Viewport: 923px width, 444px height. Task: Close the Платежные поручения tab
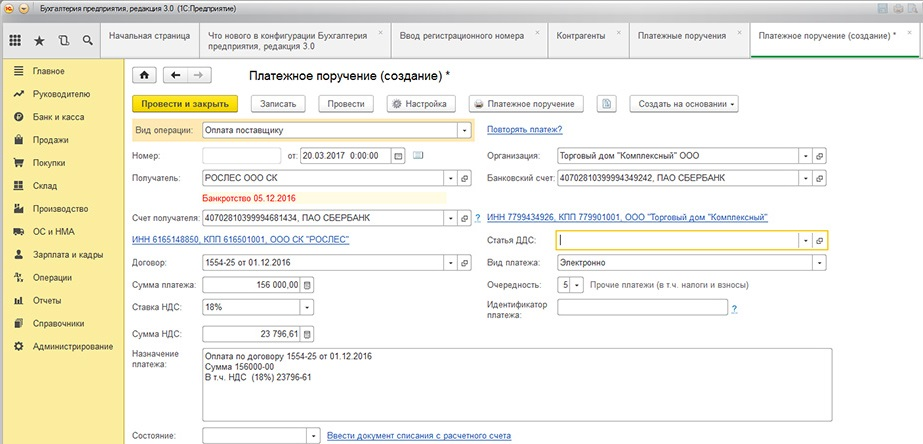tap(740, 32)
